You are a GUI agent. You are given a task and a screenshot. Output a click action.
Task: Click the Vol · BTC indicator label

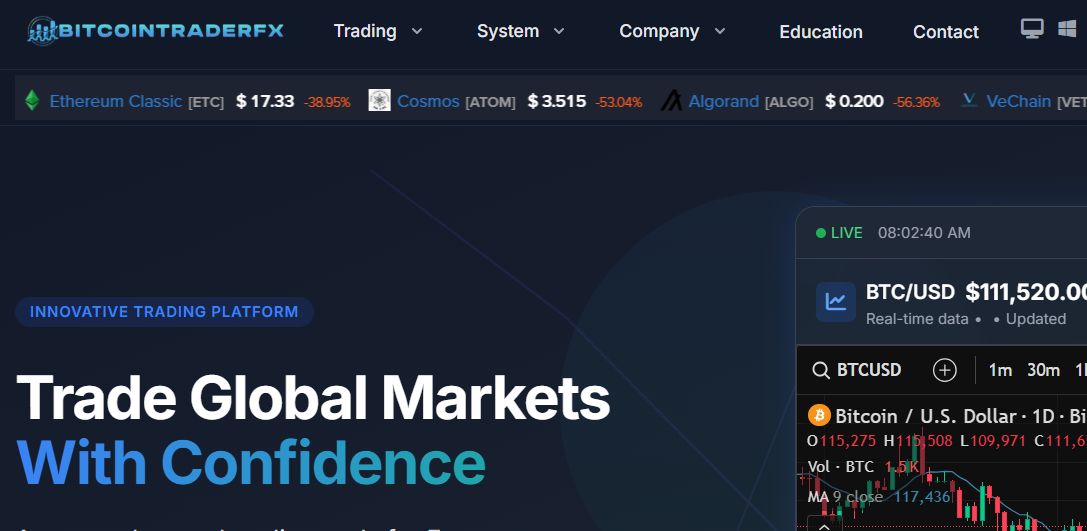click(x=842, y=467)
